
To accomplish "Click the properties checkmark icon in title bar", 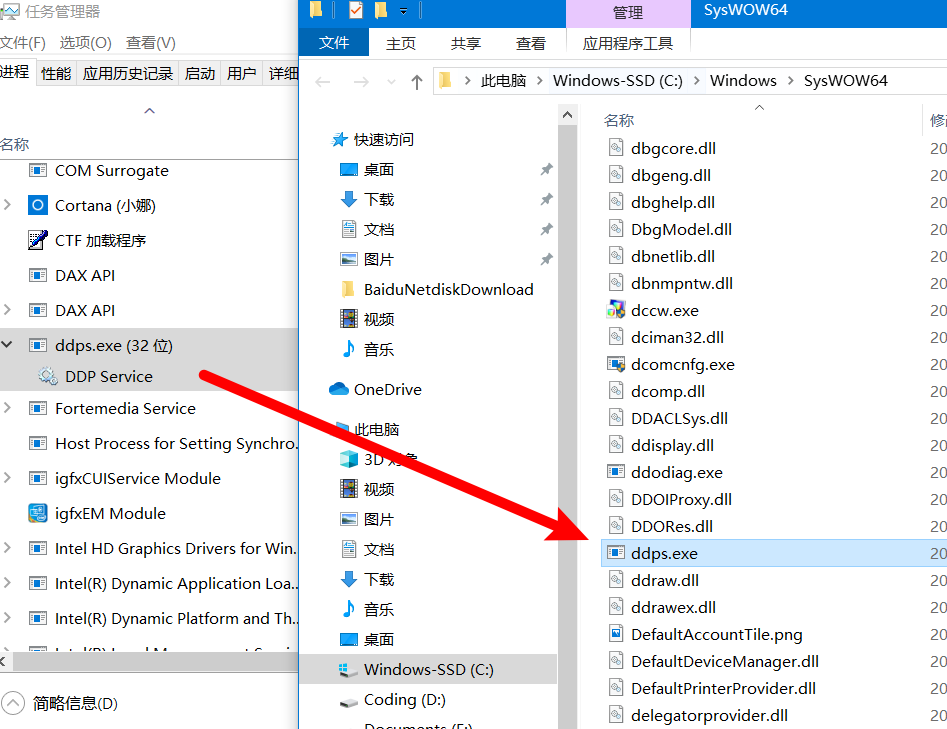I will click(356, 10).
